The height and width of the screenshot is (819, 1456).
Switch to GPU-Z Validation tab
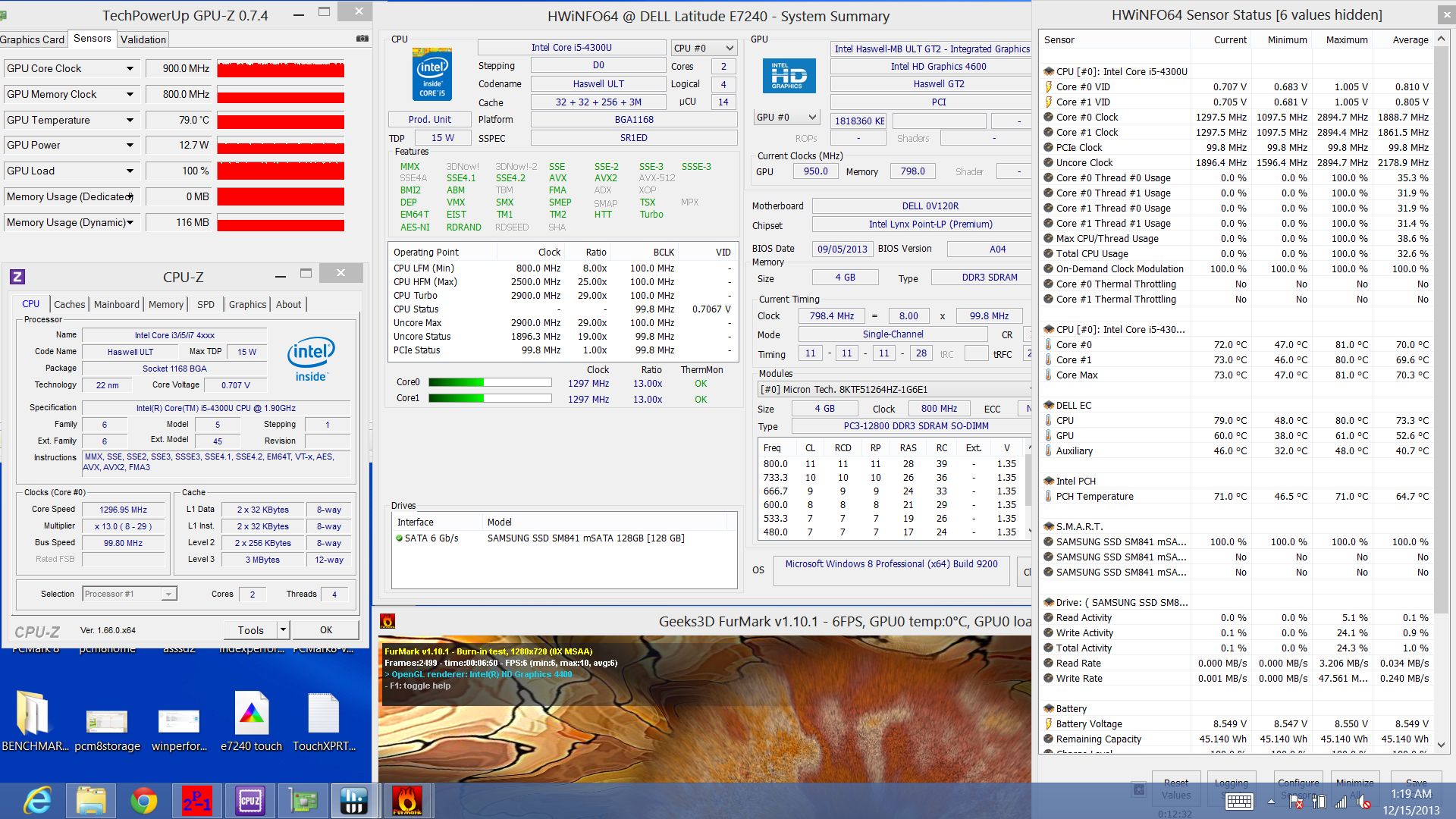[x=143, y=39]
